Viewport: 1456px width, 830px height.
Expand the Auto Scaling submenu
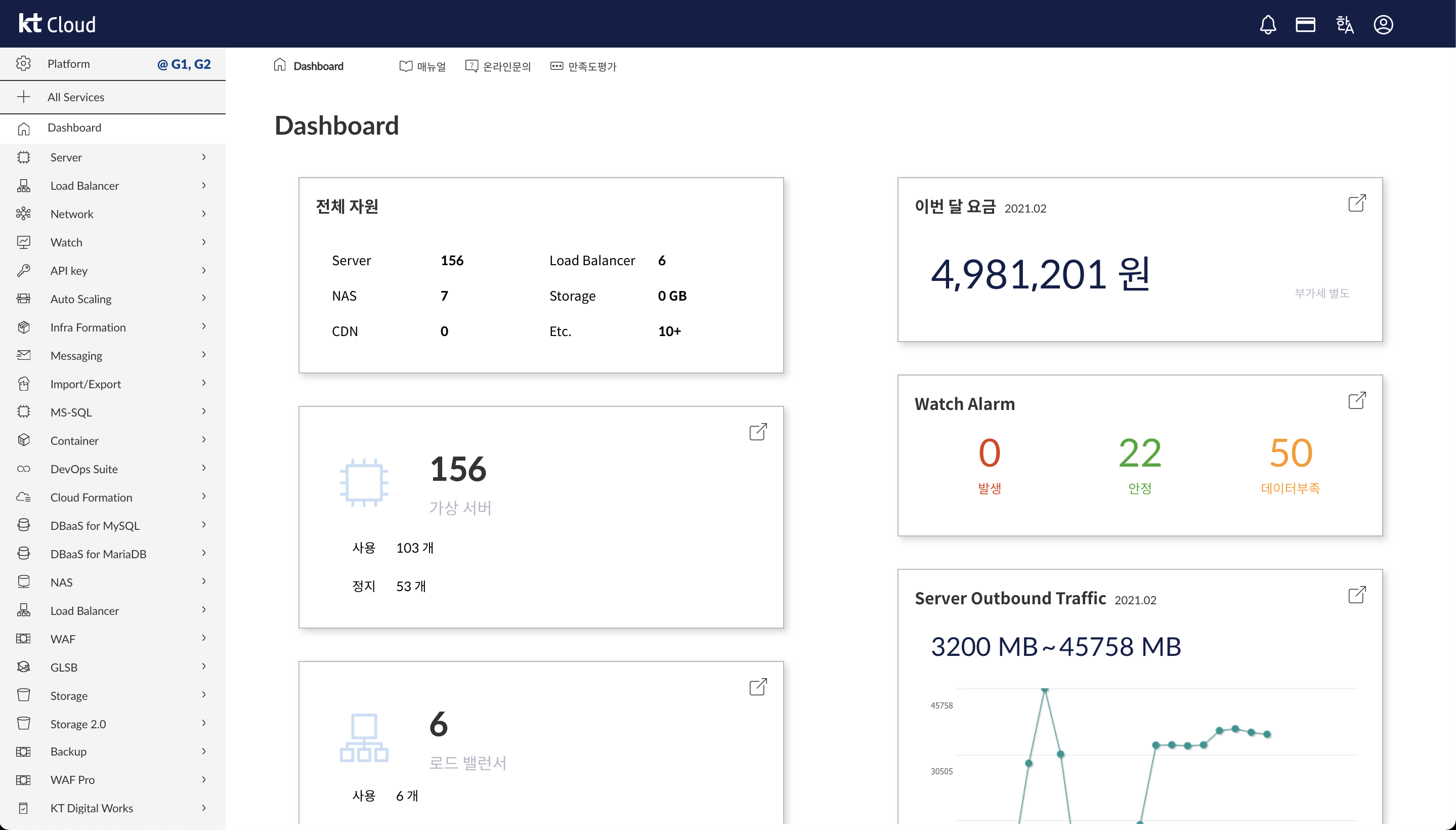pyautogui.click(x=203, y=298)
